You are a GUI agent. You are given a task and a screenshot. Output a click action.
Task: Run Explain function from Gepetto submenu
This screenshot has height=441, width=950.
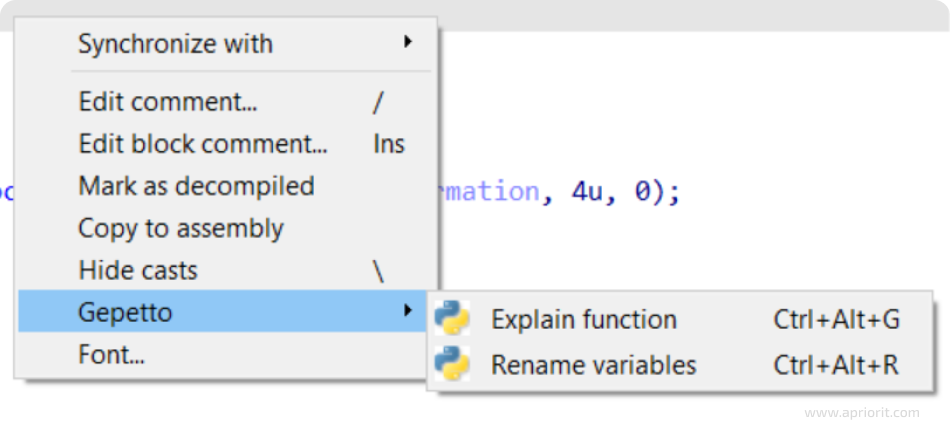coord(679,319)
